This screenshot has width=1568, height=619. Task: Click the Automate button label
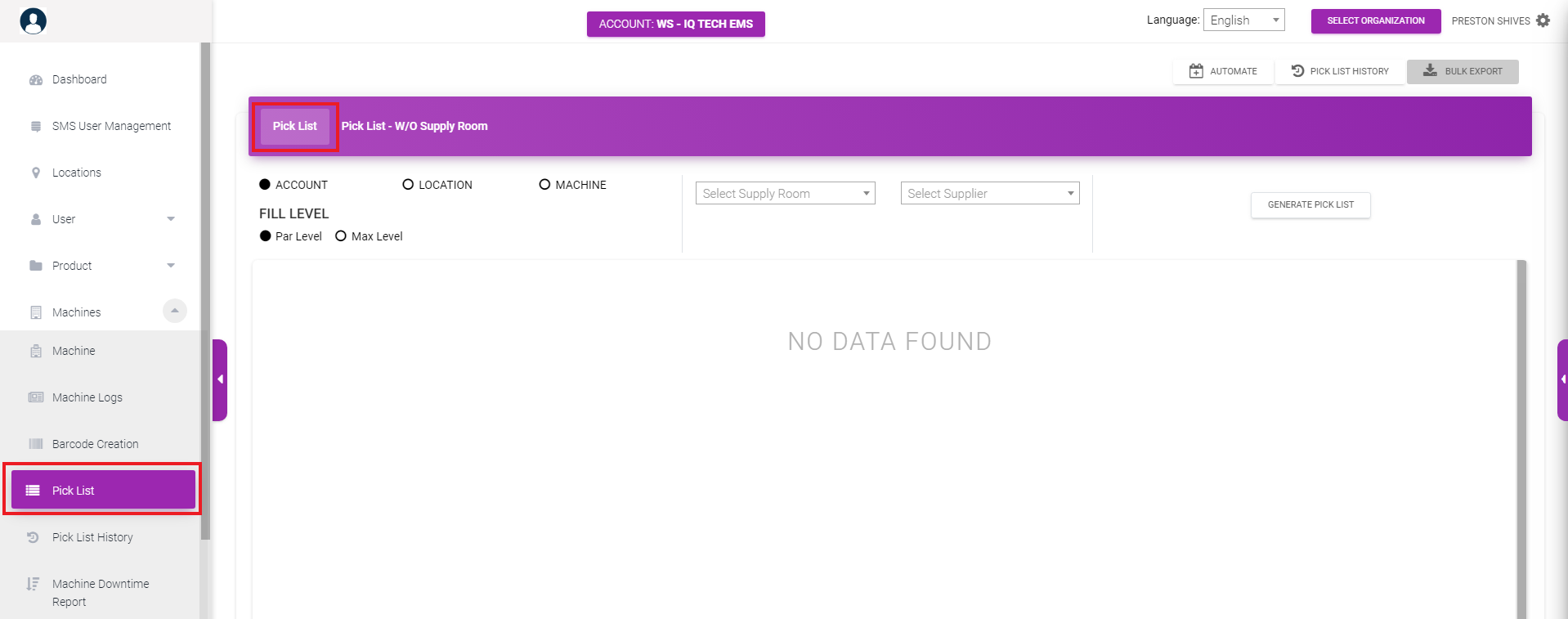pos(1234,71)
